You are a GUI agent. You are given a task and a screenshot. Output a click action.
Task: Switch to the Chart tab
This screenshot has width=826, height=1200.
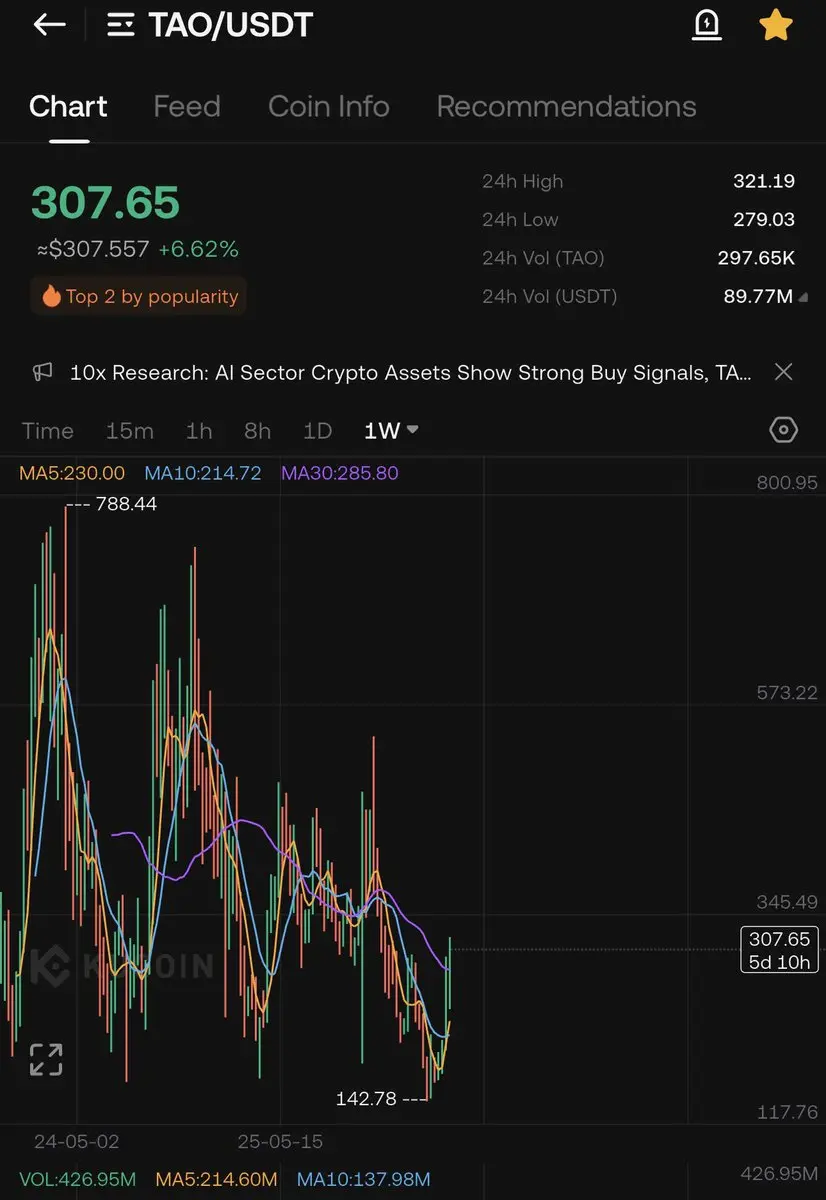(68, 106)
